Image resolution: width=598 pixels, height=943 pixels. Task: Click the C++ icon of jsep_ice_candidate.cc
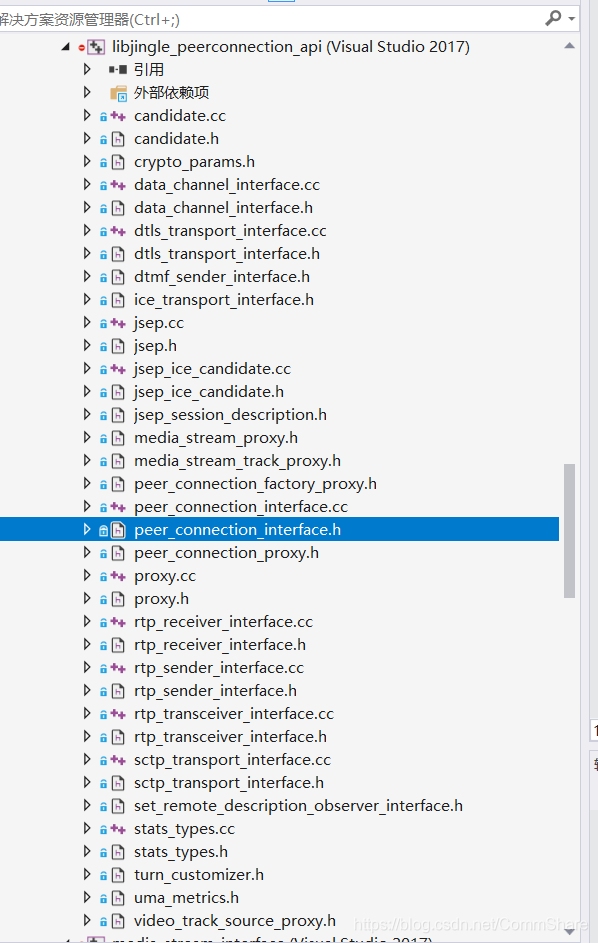119,369
